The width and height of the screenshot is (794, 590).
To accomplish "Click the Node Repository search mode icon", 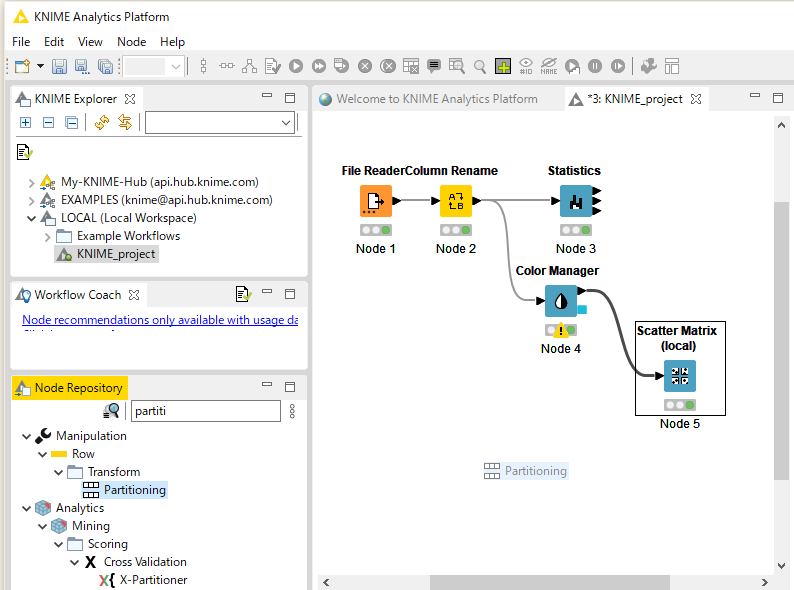I will [111, 411].
